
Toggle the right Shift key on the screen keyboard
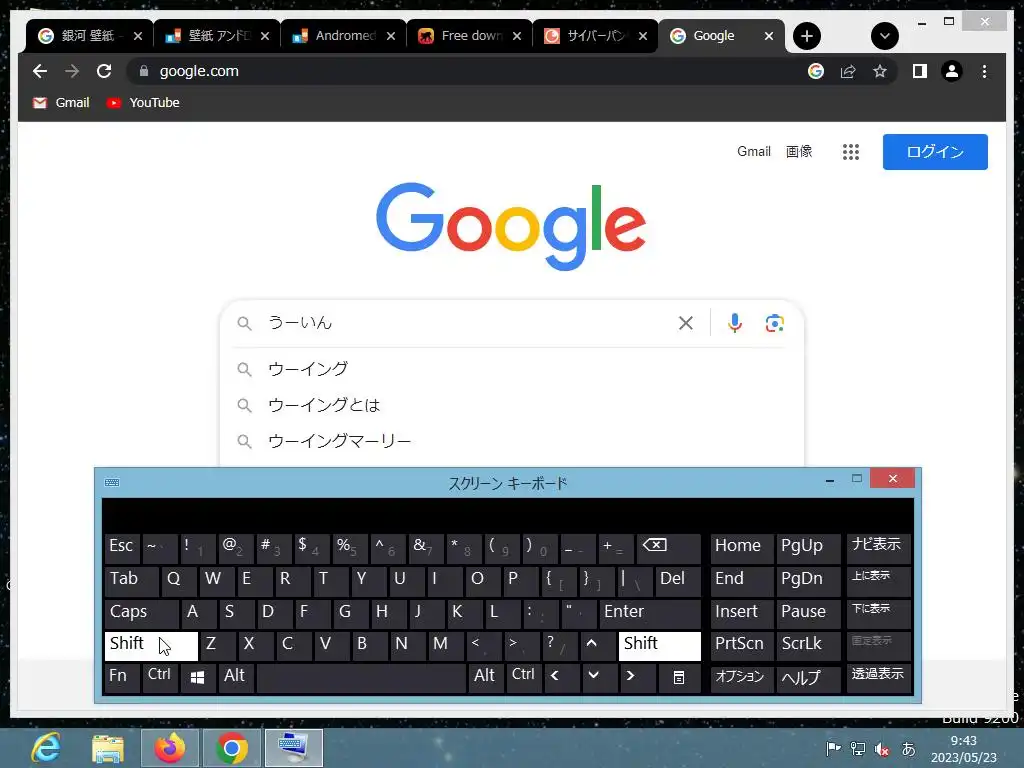tap(660, 645)
